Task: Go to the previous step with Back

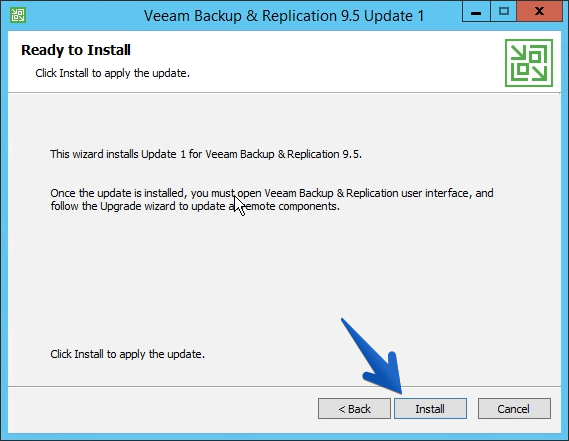Action: (x=354, y=409)
